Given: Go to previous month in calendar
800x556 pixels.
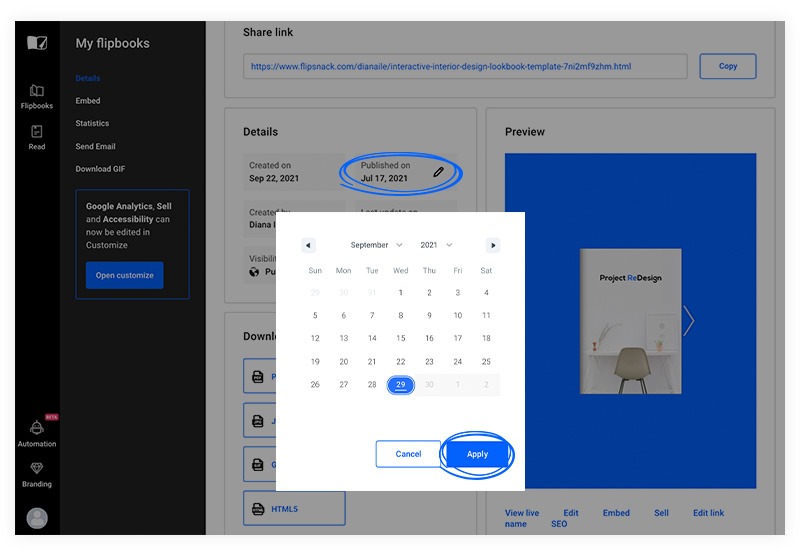Looking at the screenshot, I should pos(308,245).
